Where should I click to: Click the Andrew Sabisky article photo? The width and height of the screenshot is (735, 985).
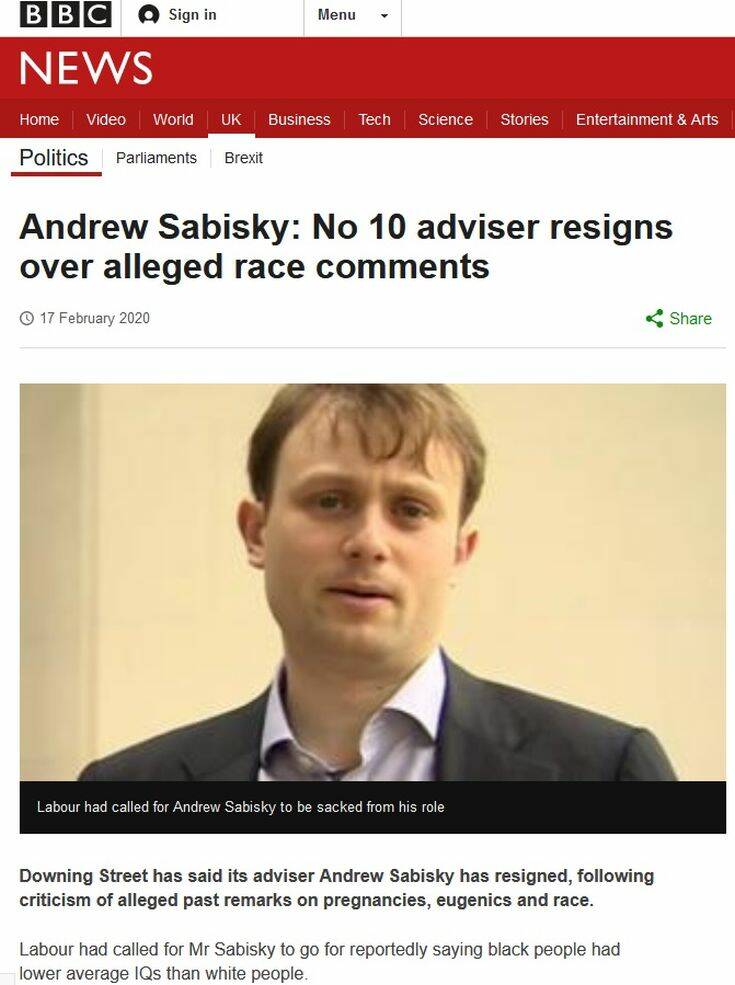pos(373,582)
